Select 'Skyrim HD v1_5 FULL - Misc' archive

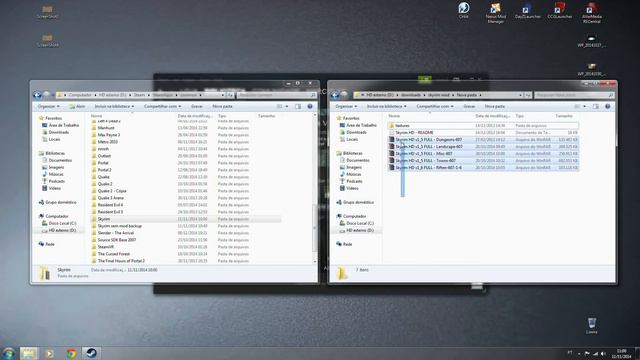(x=483, y=153)
